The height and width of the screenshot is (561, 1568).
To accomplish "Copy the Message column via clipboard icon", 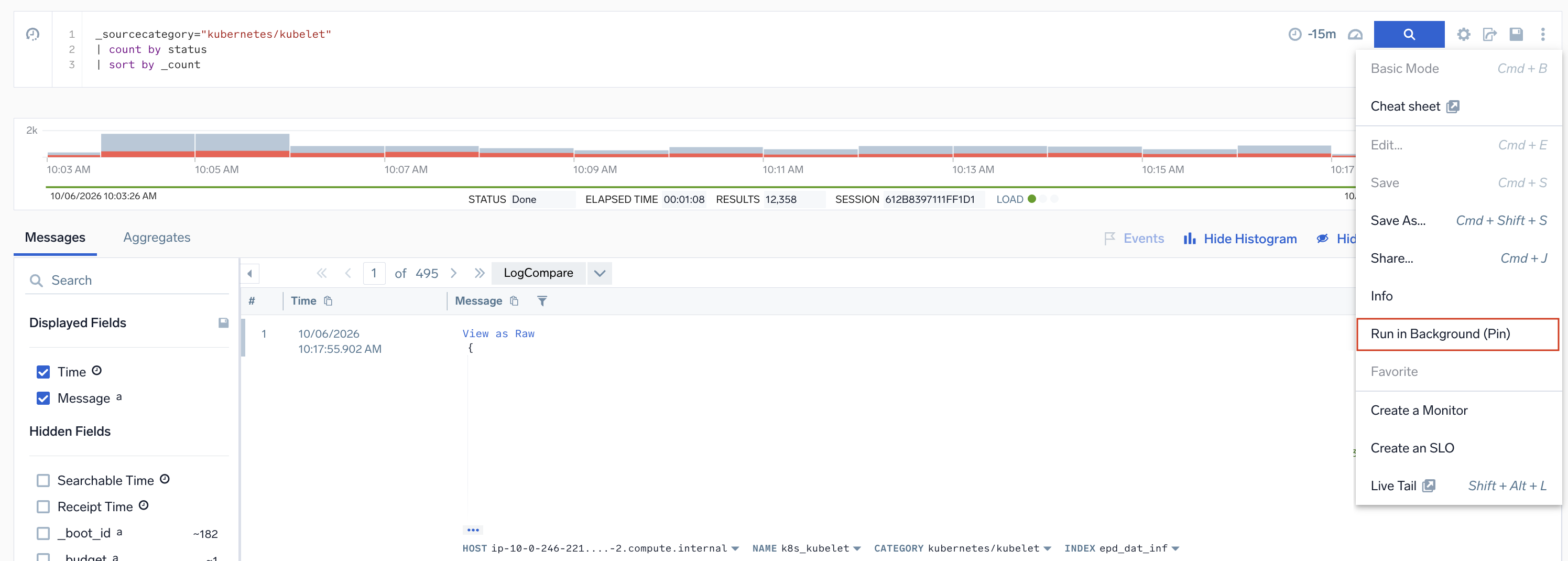I will (514, 301).
